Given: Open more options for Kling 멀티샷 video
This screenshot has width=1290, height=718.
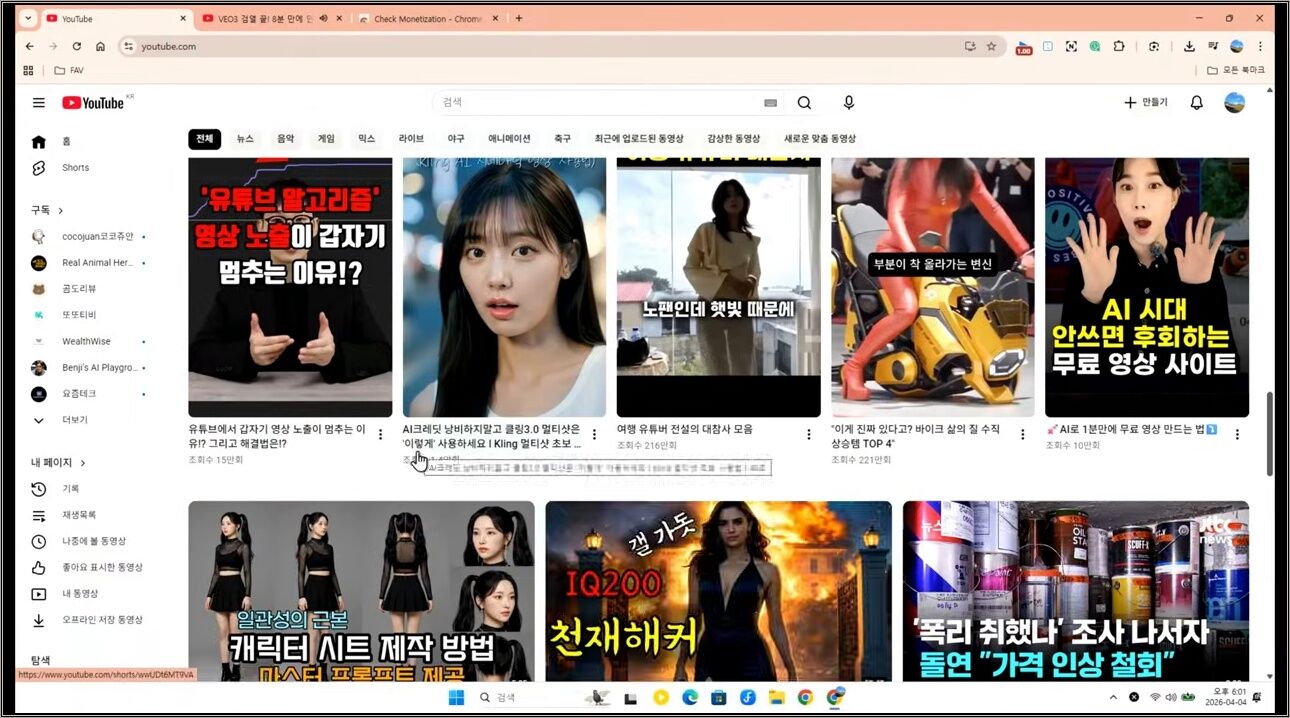Looking at the screenshot, I should 594,434.
